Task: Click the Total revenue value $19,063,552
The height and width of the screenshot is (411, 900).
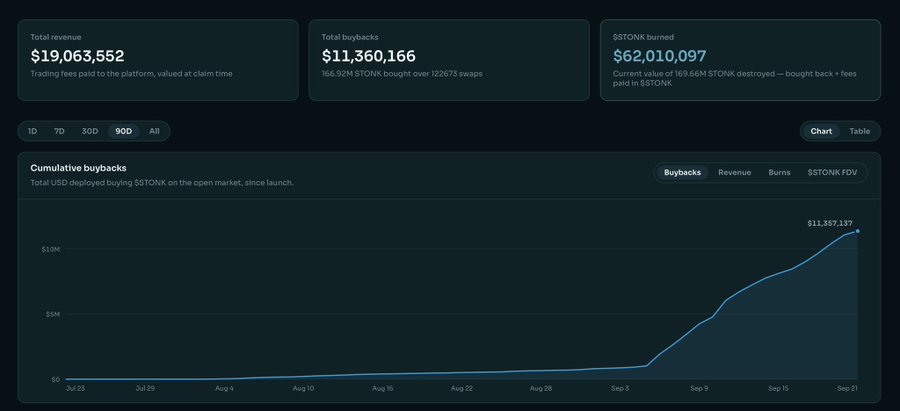Action: 77,56
